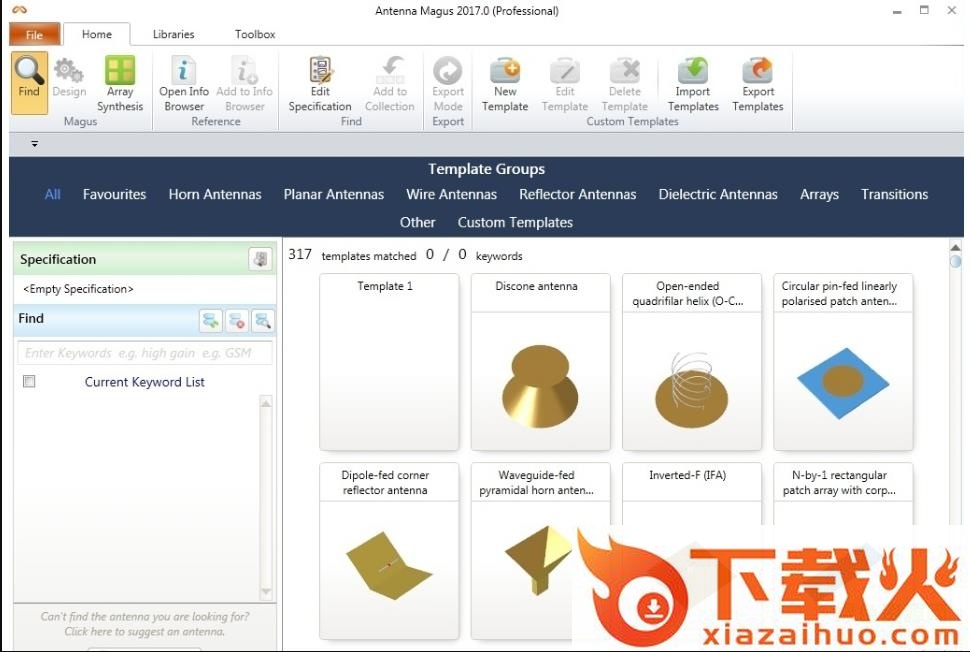Screen dimensions: 970x652
Task: Click first Find panel keyword icon
Action: (x=211, y=320)
